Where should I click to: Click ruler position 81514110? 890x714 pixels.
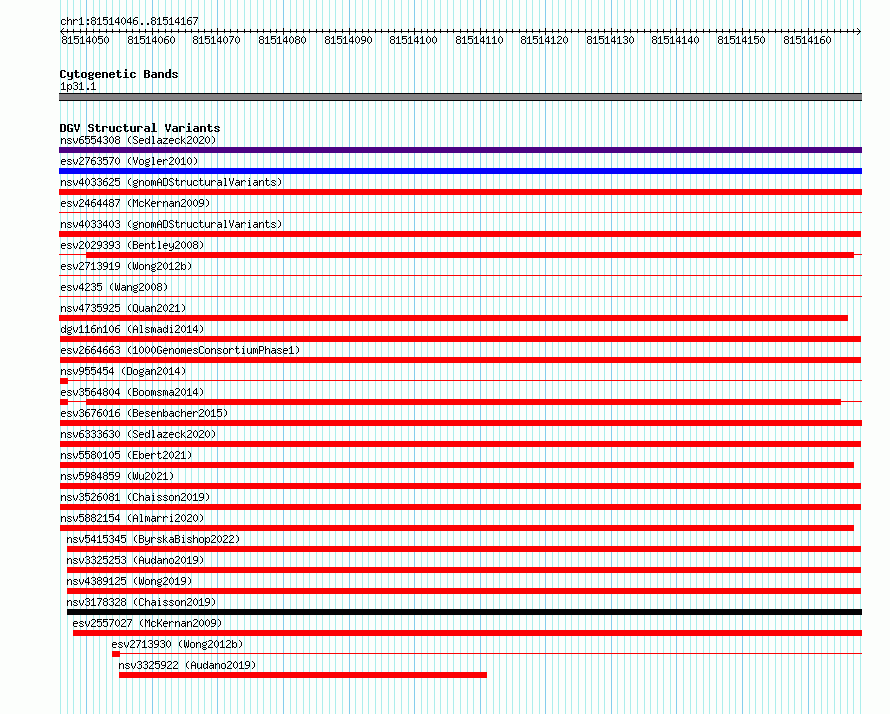[x=479, y=40]
